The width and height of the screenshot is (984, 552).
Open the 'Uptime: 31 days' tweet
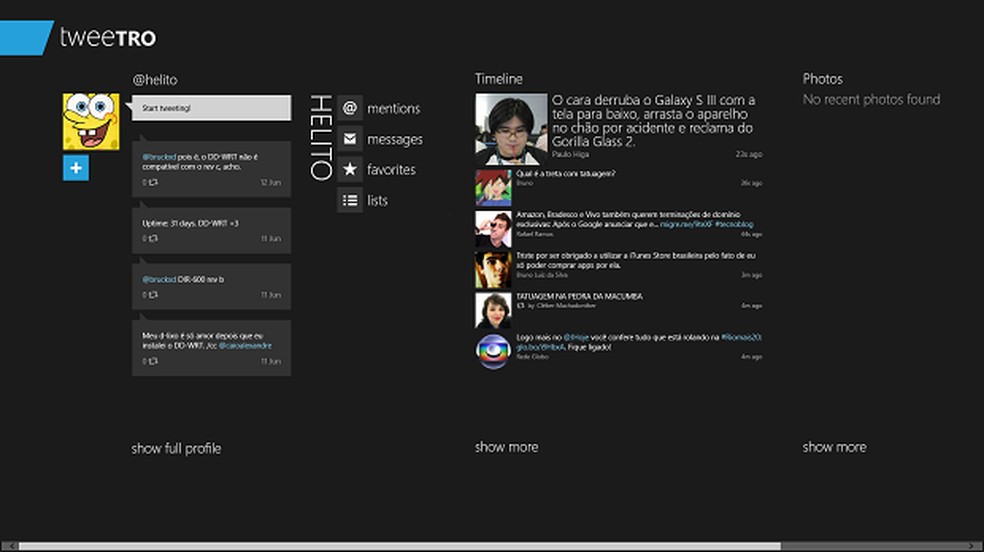pyautogui.click(x=211, y=231)
